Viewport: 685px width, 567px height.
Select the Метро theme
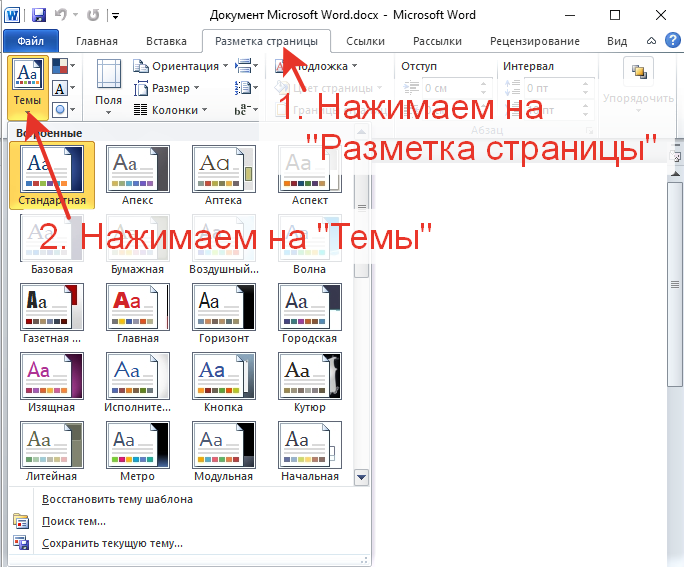pyautogui.click(x=138, y=451)
